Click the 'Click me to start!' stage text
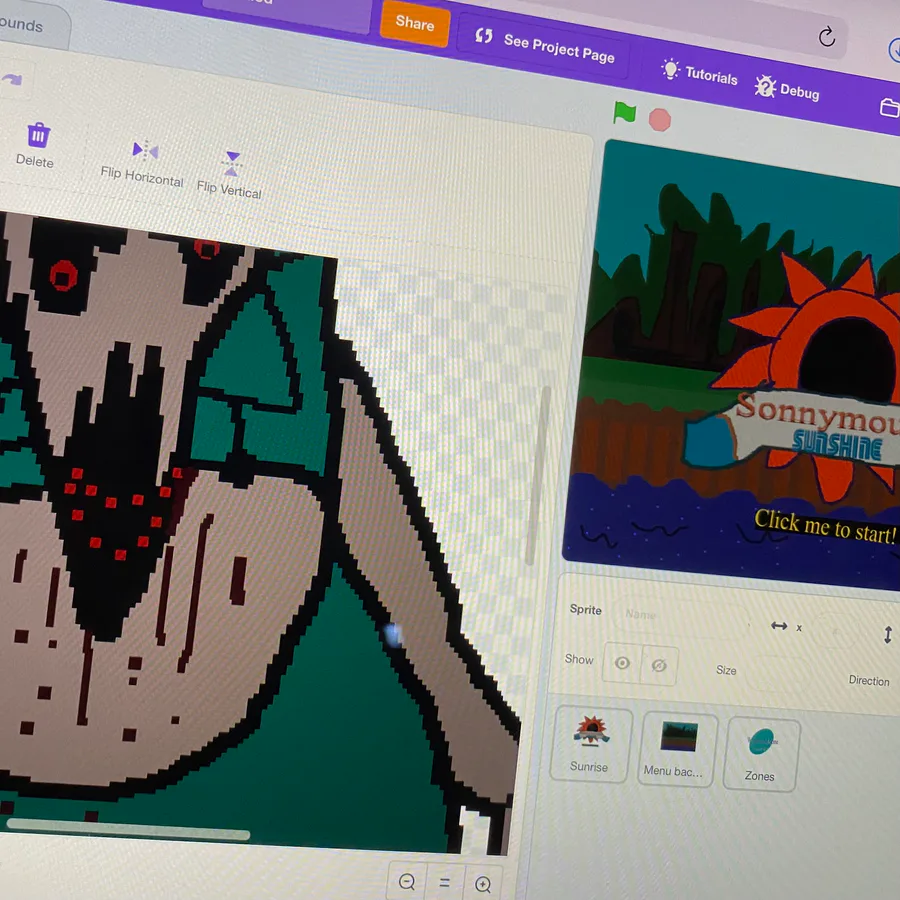Viewport: 900px width, 900px height. (824, 526)
